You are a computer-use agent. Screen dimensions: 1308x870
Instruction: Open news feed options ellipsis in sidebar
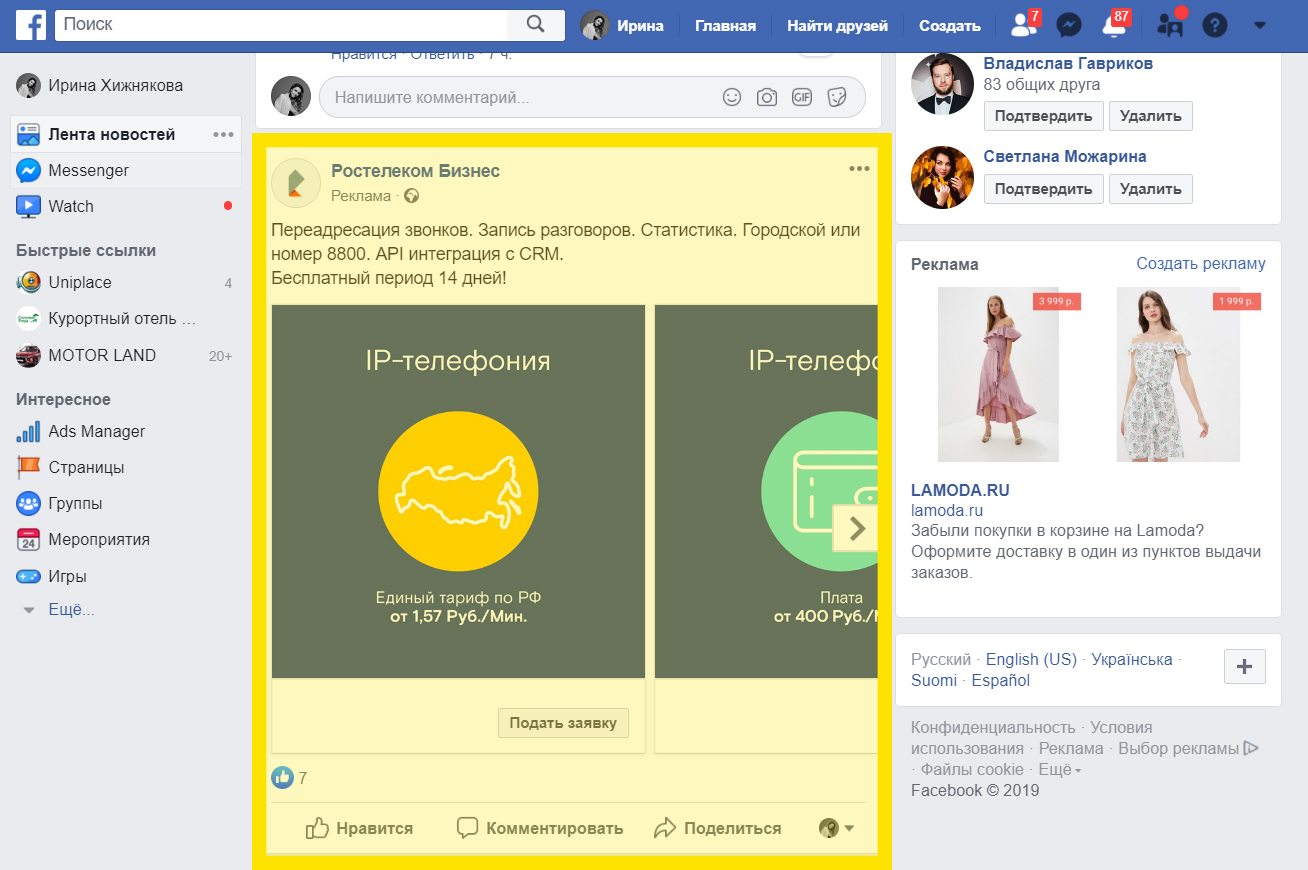coord(223,134)
